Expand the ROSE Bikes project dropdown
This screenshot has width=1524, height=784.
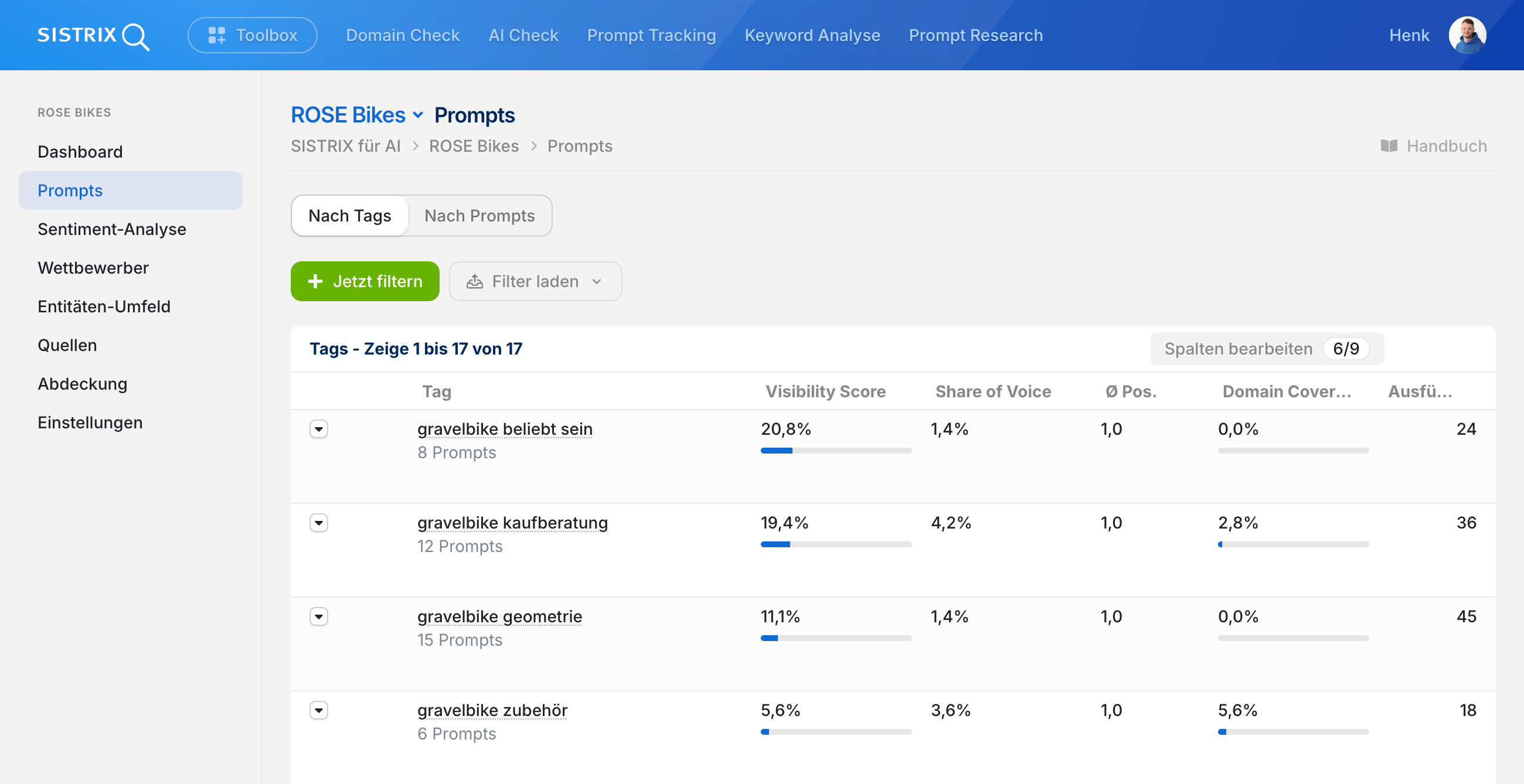[358, 115]
